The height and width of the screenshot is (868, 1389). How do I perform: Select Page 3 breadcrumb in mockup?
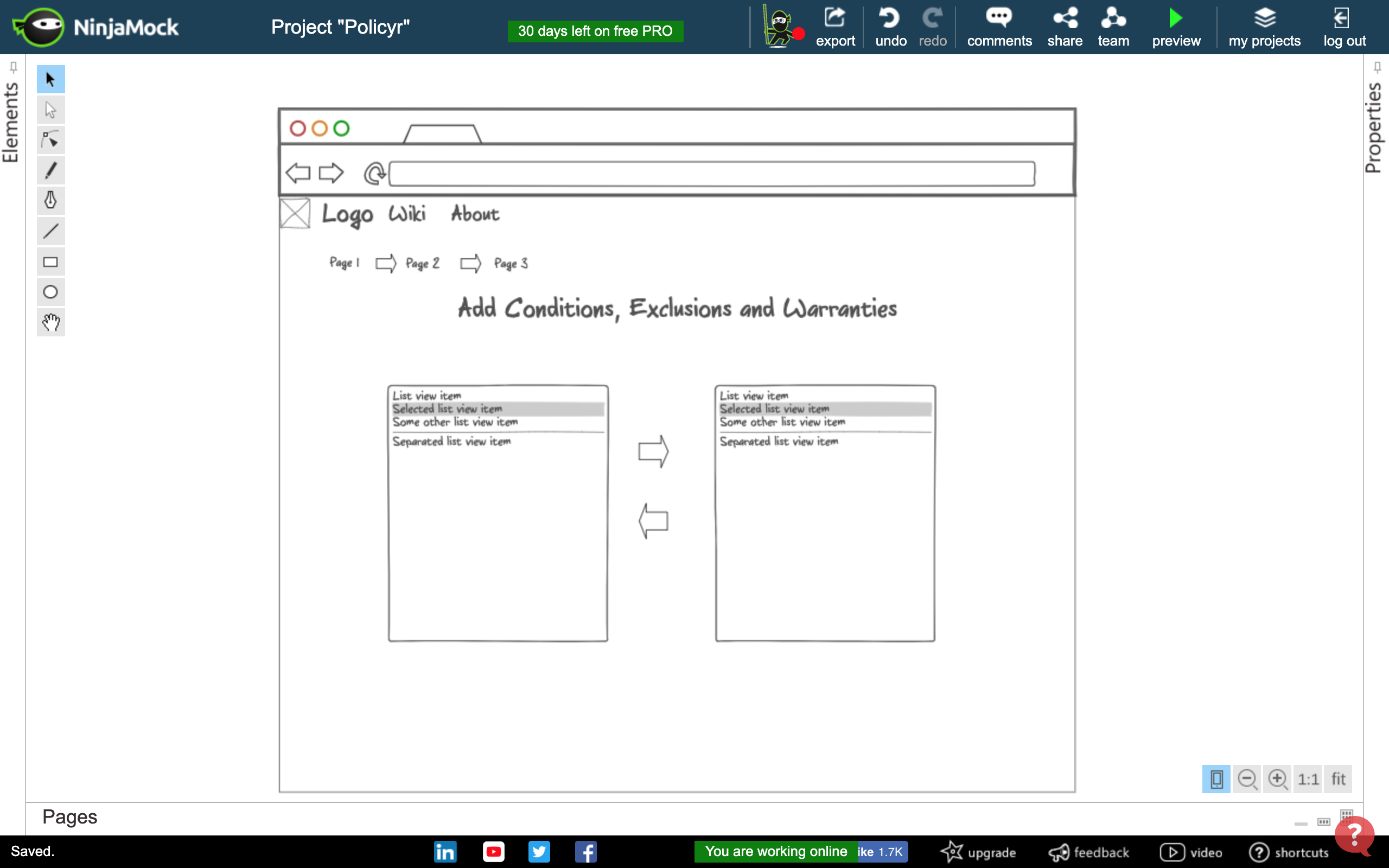[511, 264]
